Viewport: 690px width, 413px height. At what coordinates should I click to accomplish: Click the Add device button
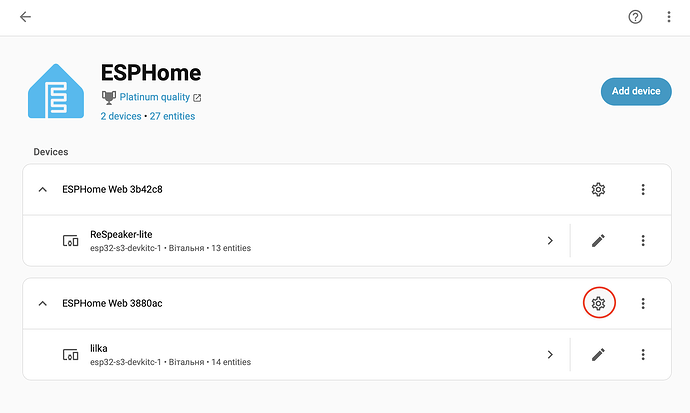[x=636, y=91]
